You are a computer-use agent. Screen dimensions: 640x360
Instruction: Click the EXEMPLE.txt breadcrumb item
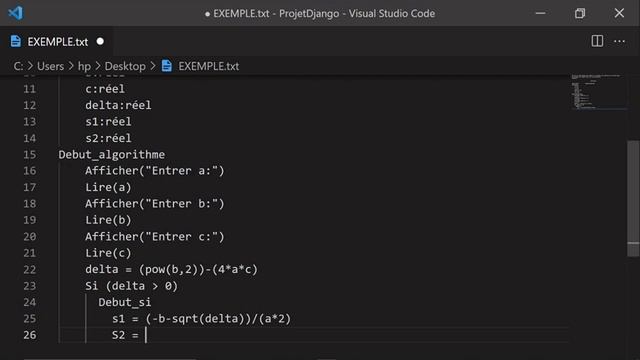coord(209,66)
